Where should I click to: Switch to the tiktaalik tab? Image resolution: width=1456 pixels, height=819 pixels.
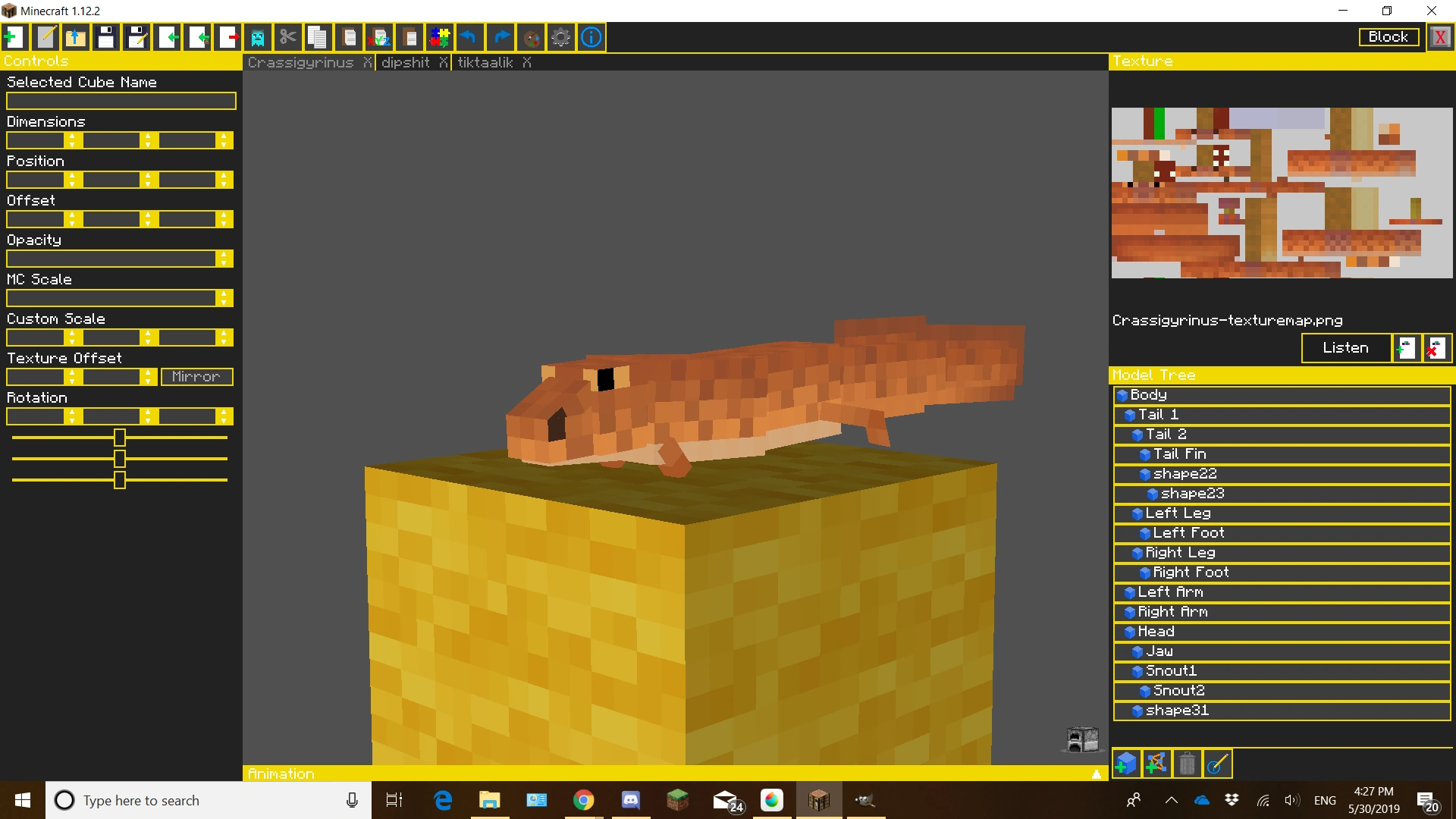point(485,63)
